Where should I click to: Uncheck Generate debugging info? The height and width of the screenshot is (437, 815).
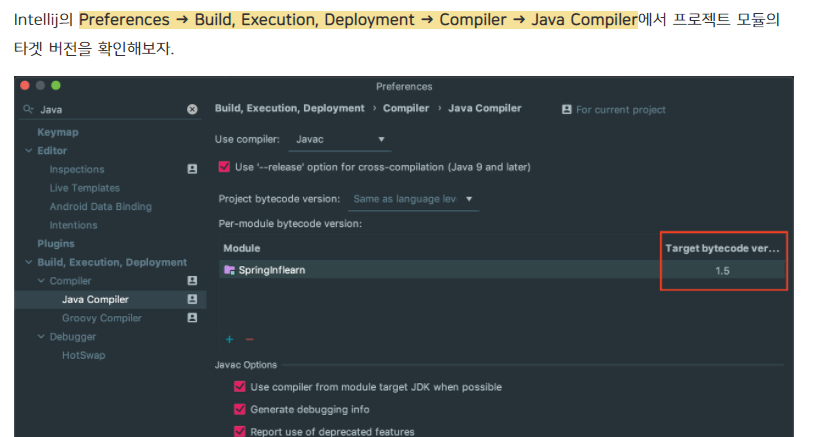[x=240, y=409]
